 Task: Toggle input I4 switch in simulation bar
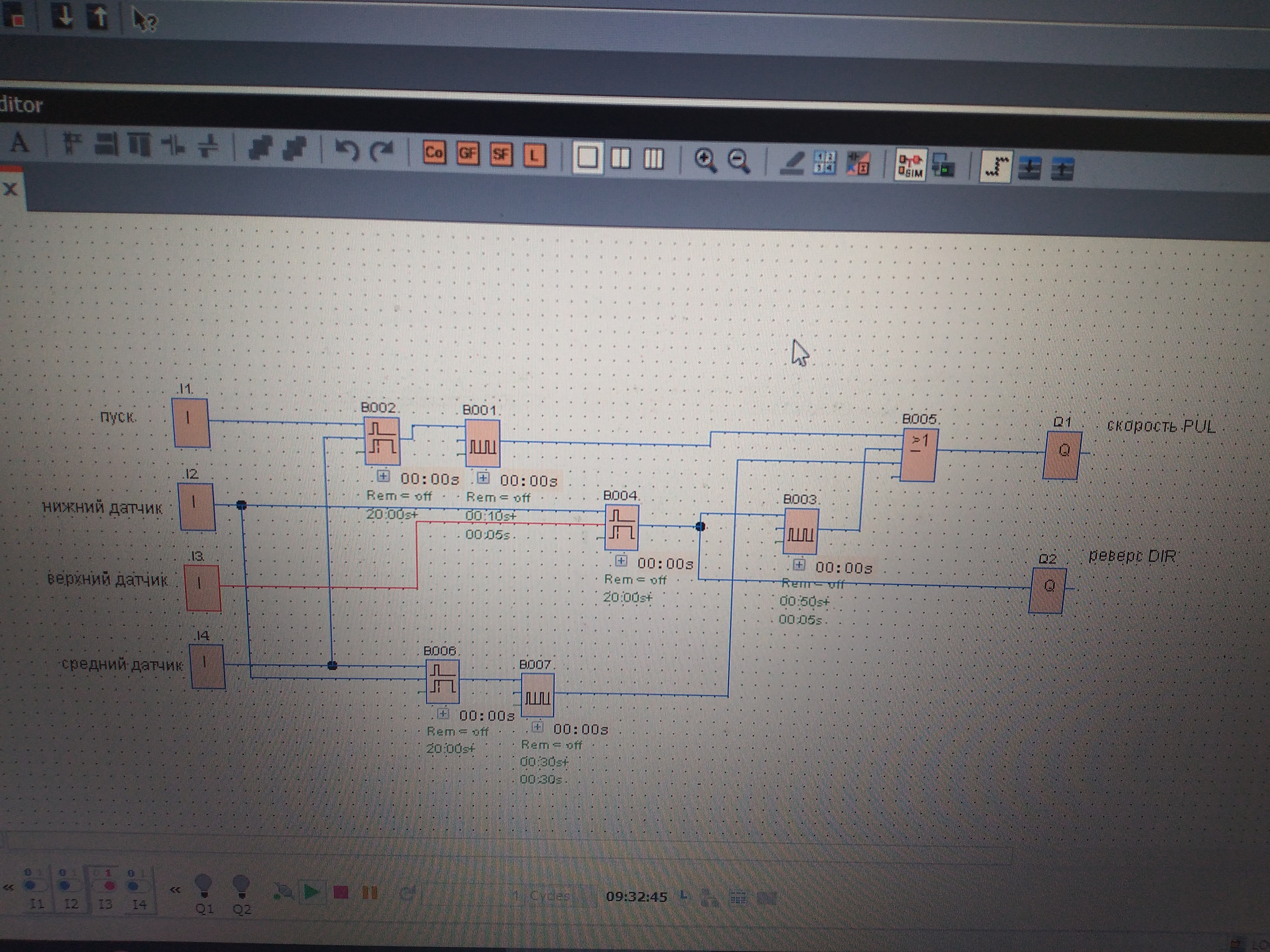click(x=137, y=887)
